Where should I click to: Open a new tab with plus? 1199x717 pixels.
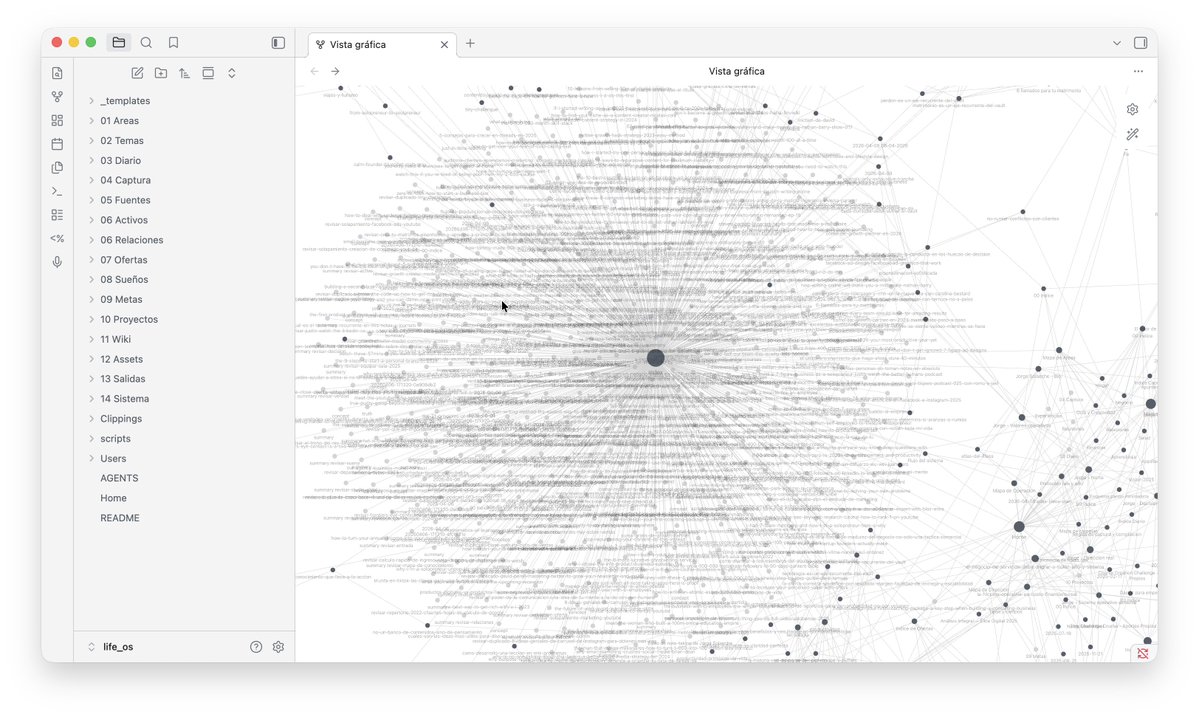(x=470, y=44)
